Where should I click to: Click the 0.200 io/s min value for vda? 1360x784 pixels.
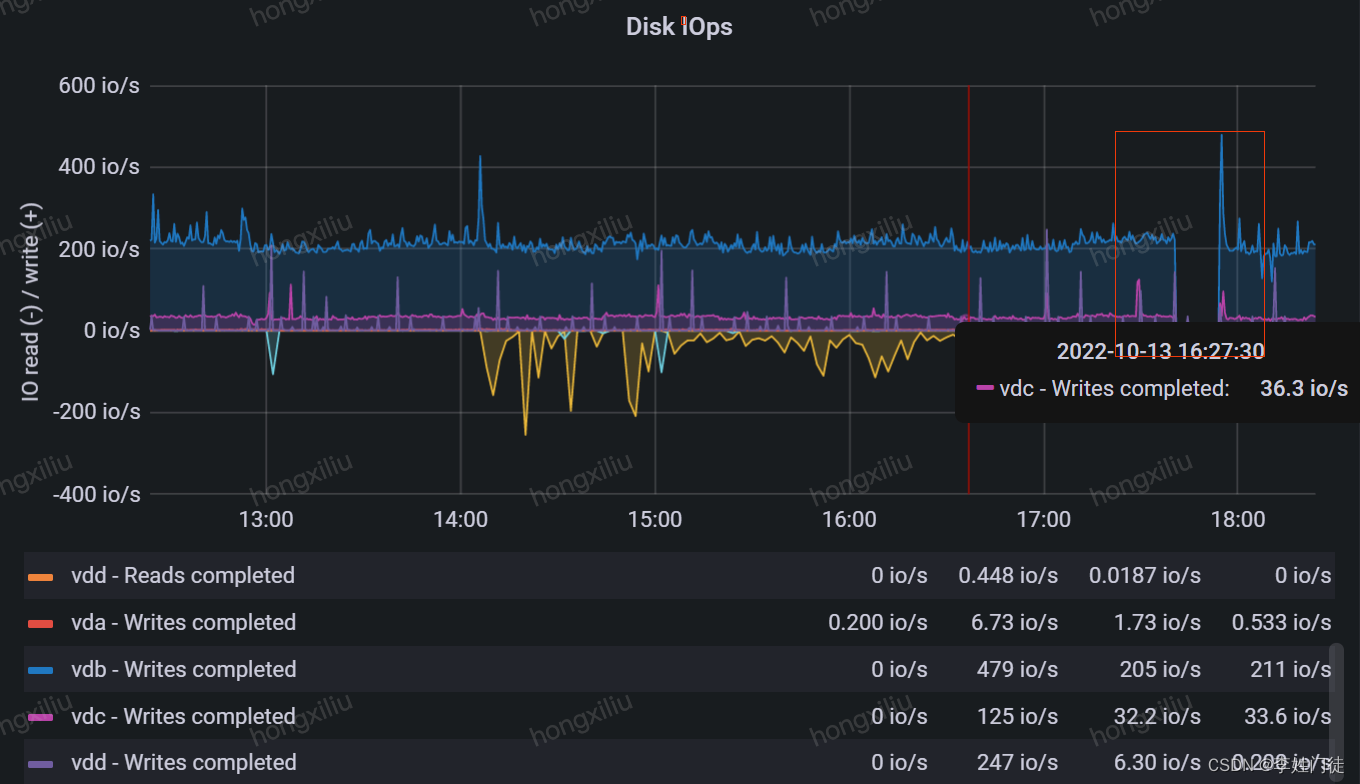click(x=878, y=623)
